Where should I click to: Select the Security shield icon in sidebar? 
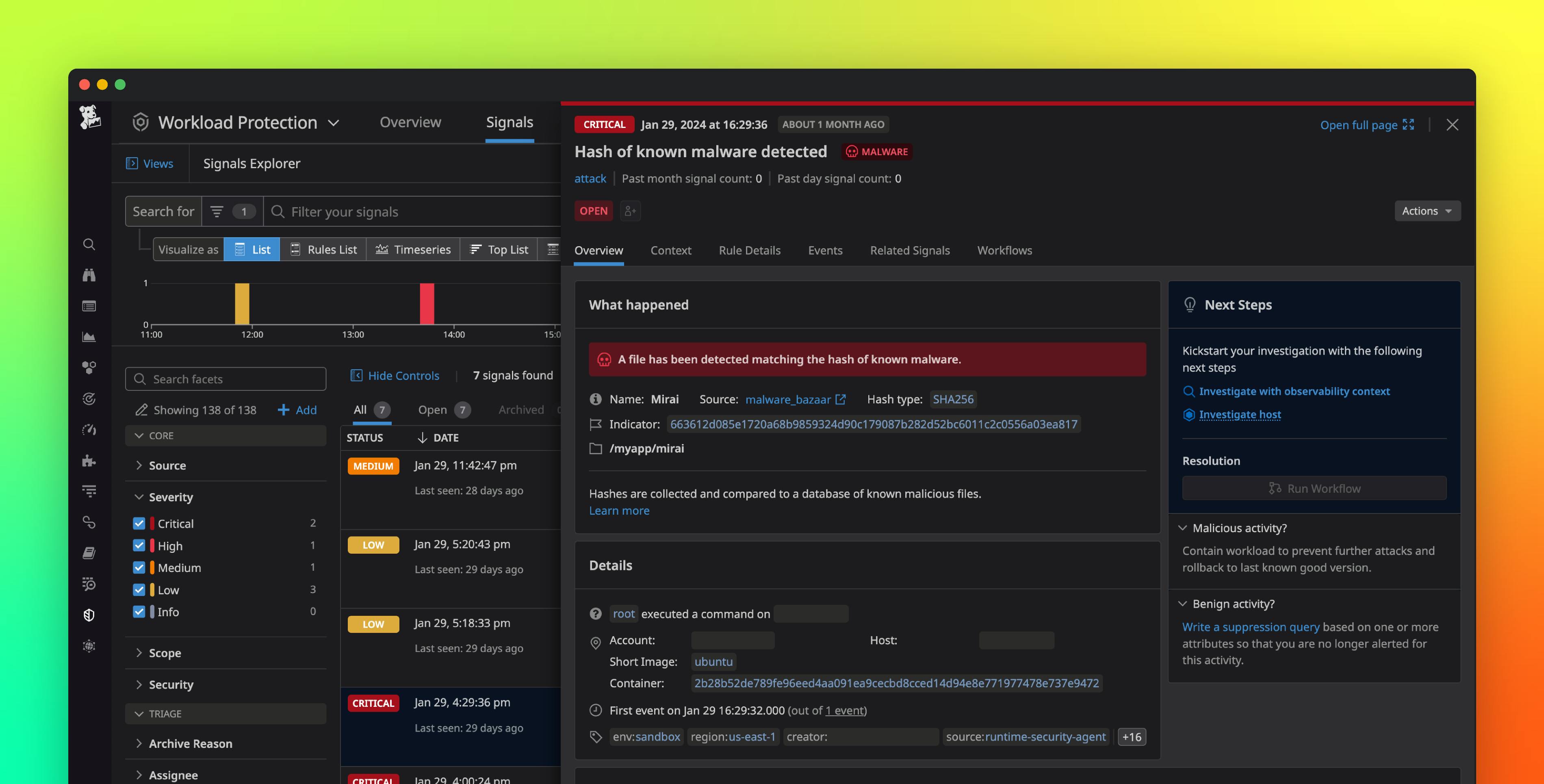[89, 614]
